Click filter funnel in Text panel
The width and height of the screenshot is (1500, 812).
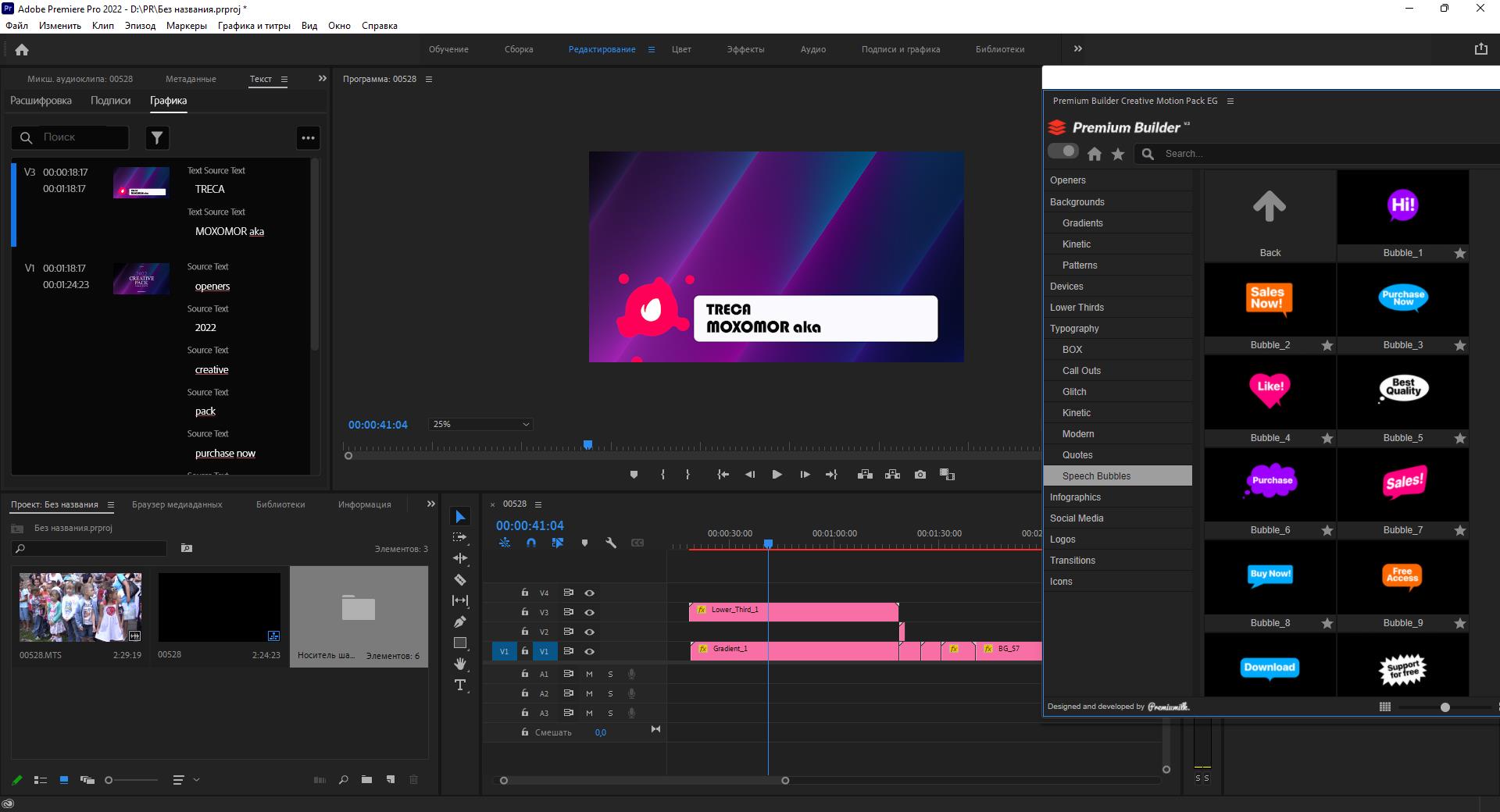pyautogui.click(x=157, y=137)
